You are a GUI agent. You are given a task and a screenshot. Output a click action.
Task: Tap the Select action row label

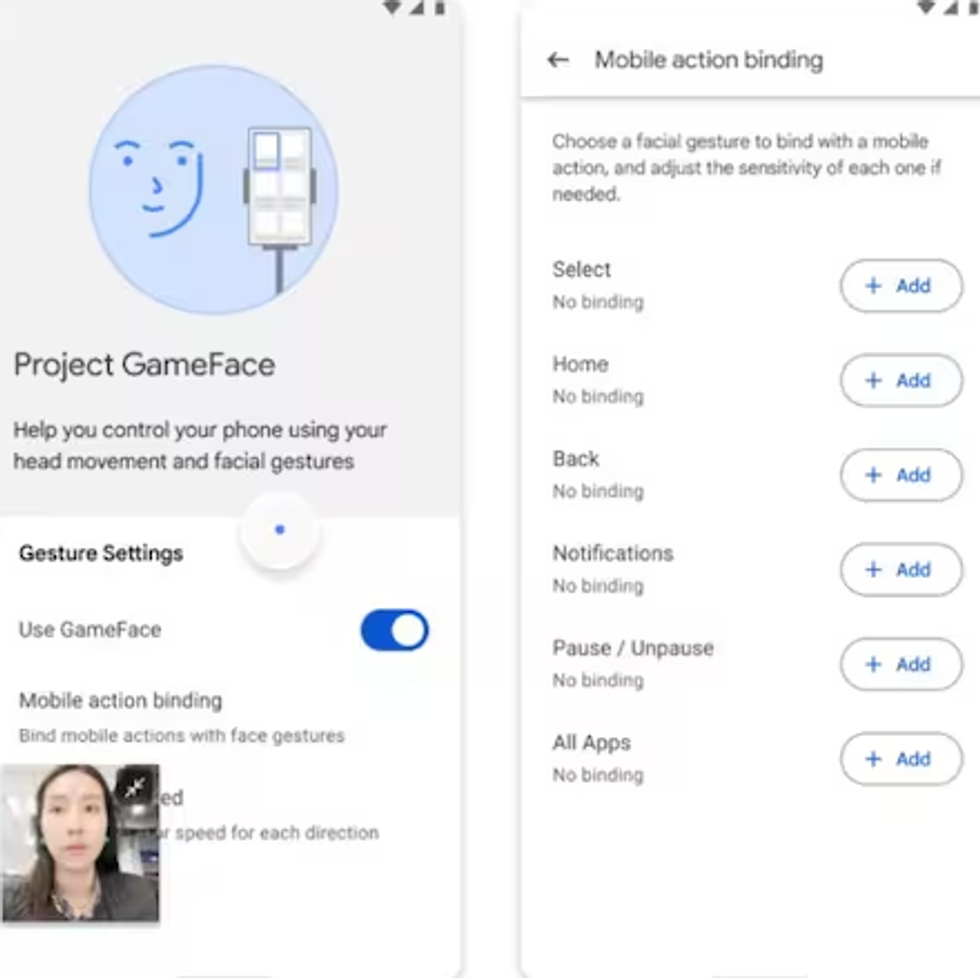(x=581, y=269)
